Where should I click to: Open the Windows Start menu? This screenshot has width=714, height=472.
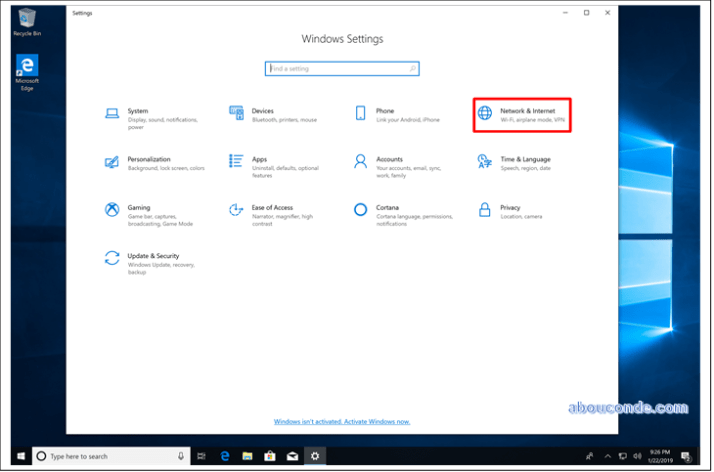click(19, 456)
